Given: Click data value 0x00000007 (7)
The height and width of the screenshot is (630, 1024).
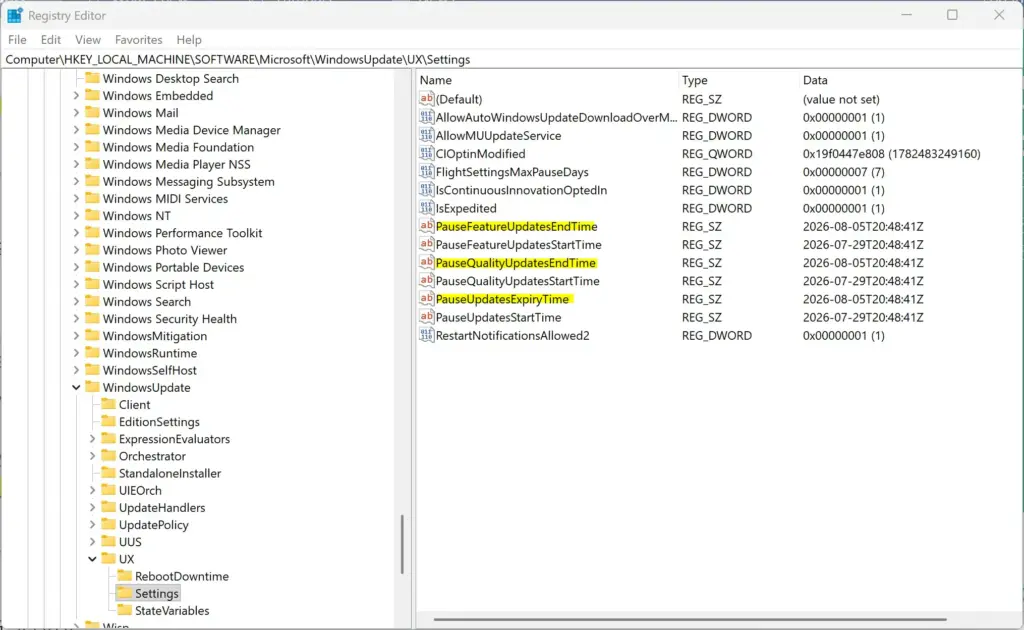Looking at the screenshot, I should click(x=843, y=172).
